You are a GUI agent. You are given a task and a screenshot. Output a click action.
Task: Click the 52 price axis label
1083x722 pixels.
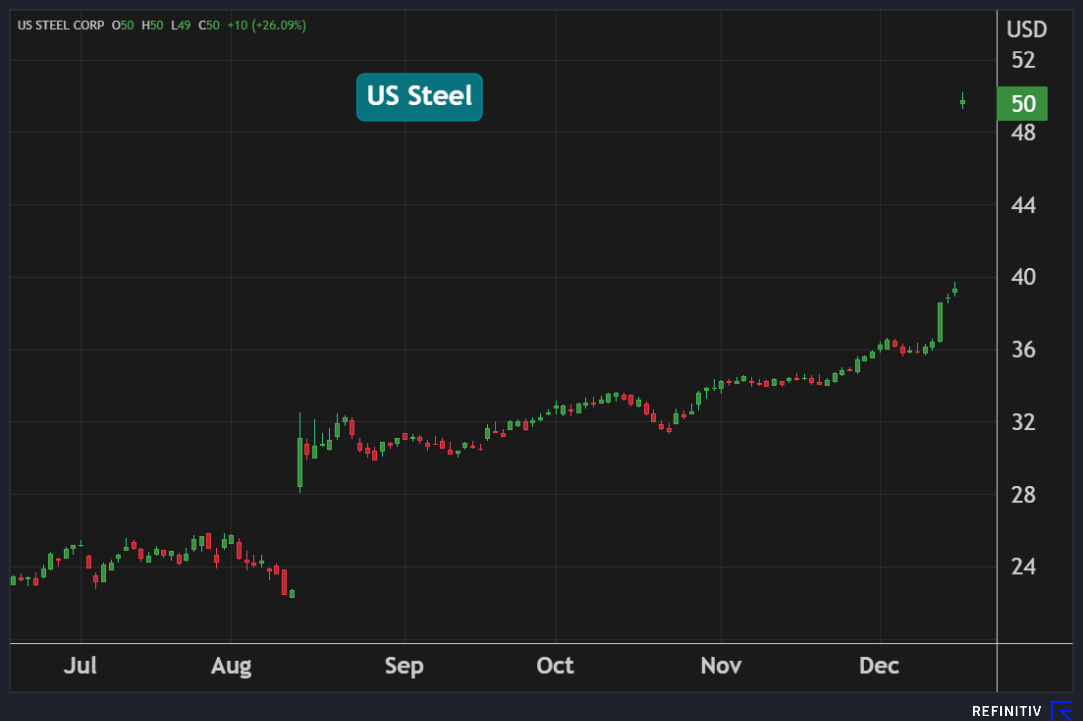(x=1022, y=61)
